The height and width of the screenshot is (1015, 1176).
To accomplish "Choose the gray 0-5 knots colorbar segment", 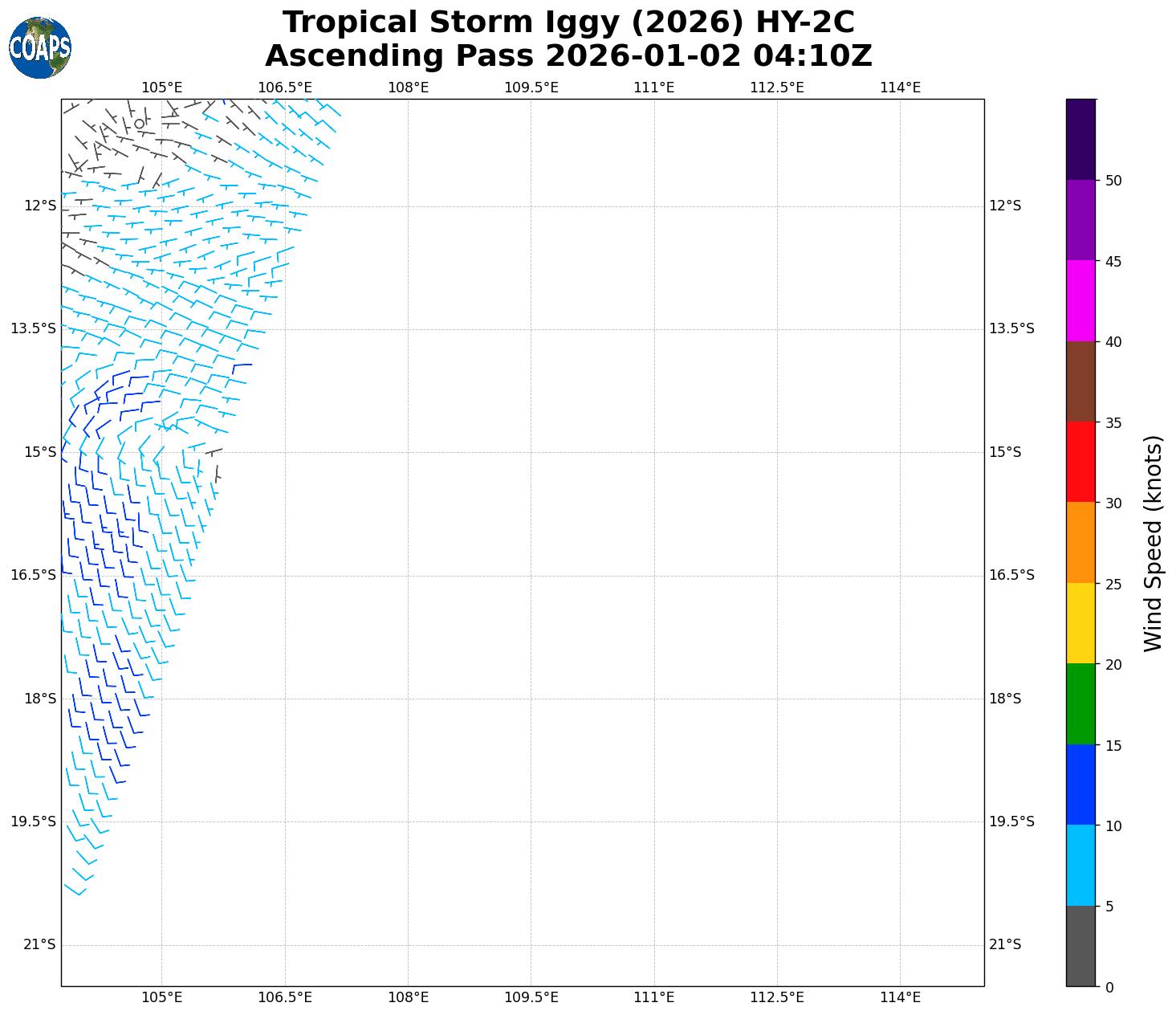I will (x=1080, y=946).
